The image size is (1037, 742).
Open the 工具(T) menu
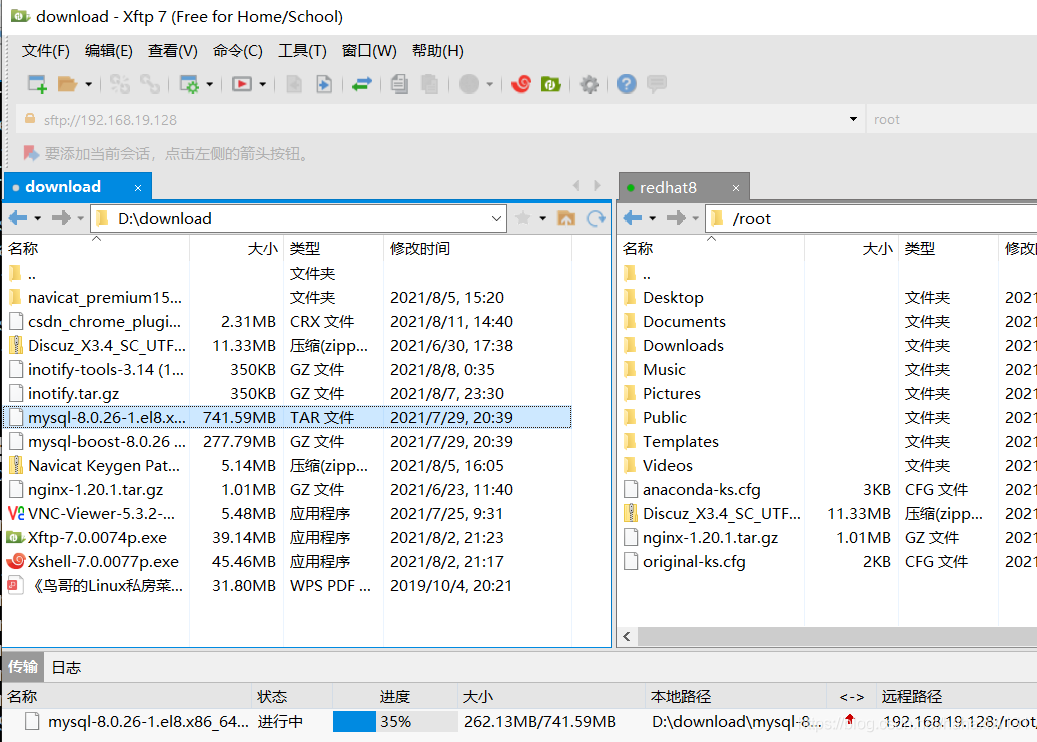pyautogui.click(x=302, y=50)
